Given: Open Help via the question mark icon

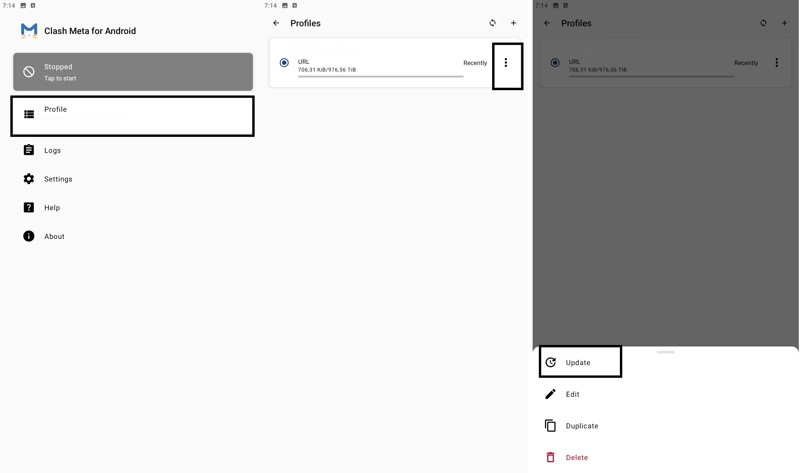Looking at the screenshot, I should tap(29, 208).
